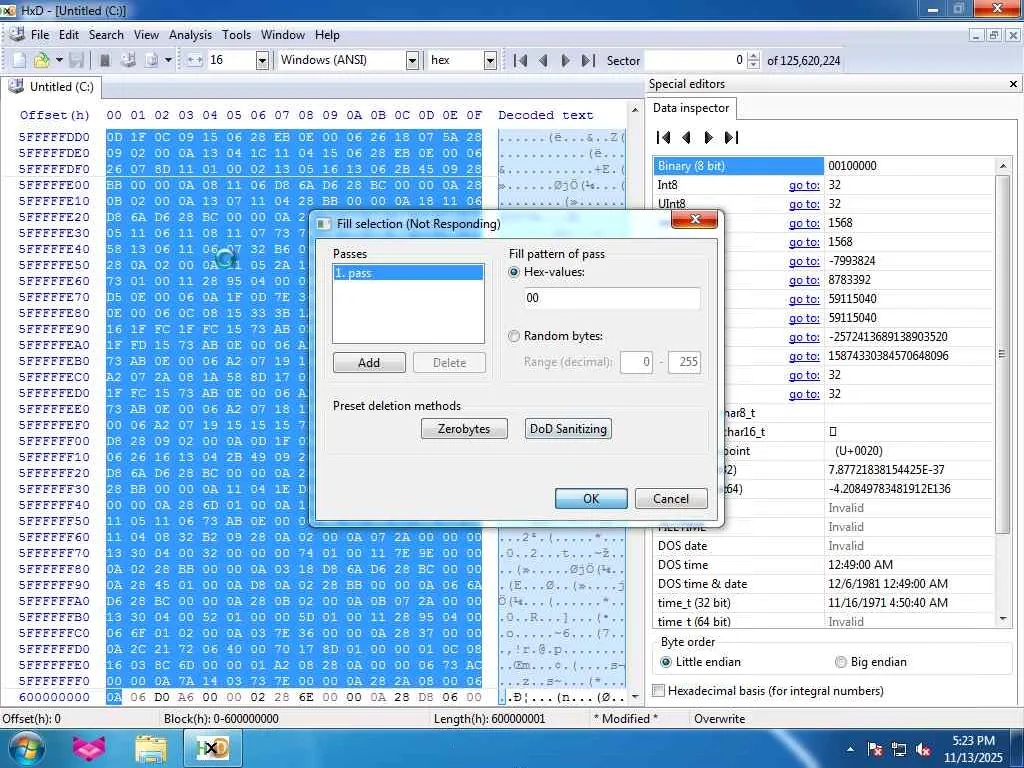The height and width of the screenshot is (768, 1024).
Task: Click the Open disk image toolbar icon
Action: (x=151, y=60)
